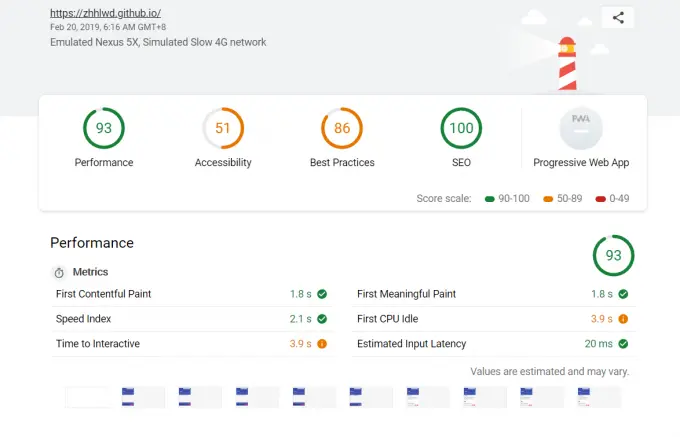680x437 pixels.
Task: Select the Accessibility score gauge 51
Action: (223, 128)
